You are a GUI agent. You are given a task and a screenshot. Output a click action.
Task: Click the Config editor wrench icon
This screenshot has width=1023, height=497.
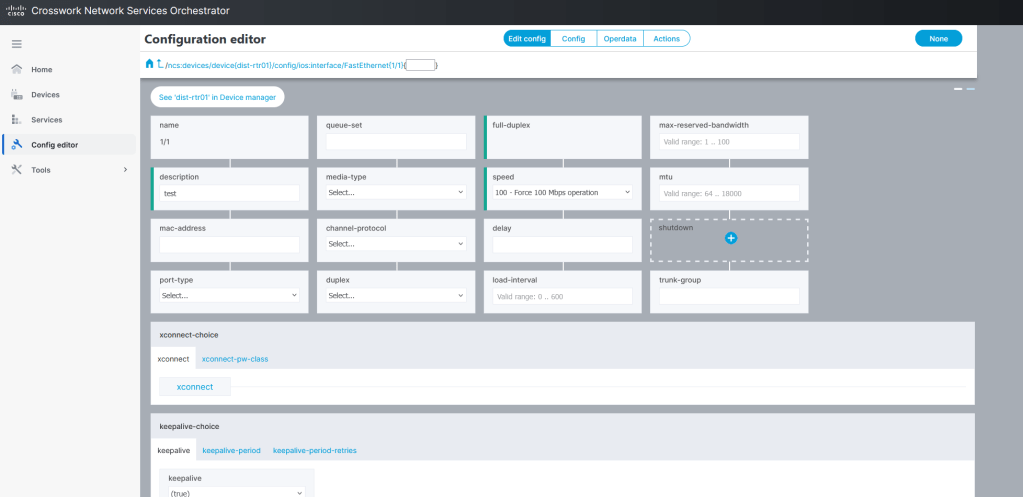tap(16, 145)
